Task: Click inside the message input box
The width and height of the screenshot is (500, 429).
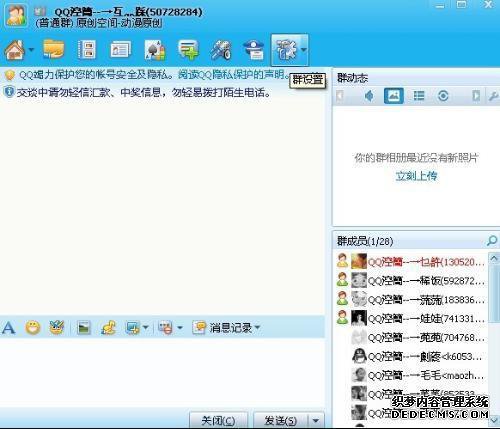Action: (162, 372)
